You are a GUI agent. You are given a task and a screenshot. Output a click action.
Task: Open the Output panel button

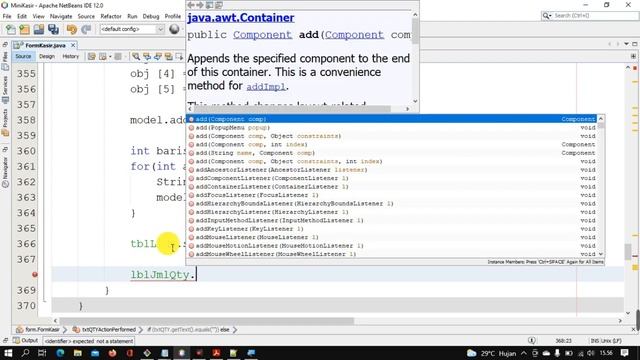point(25,340)
